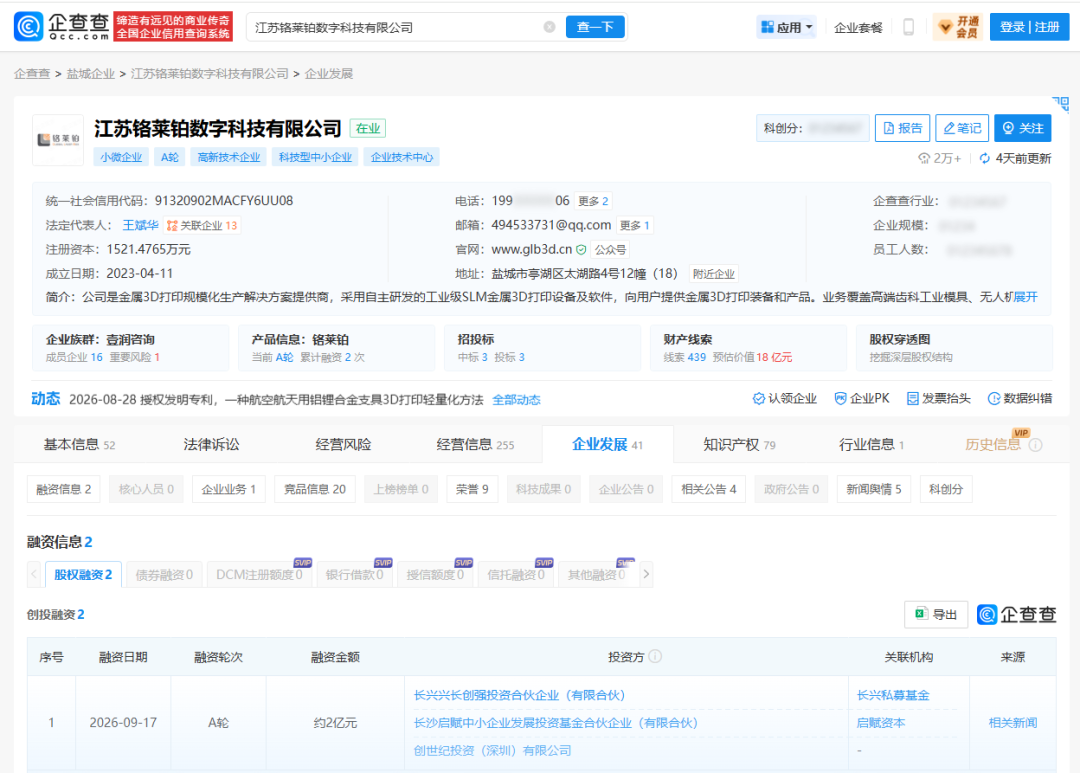Switch to the 经营信息 tab
Viewport: 1080px width, 773px height.
[475, 444]
